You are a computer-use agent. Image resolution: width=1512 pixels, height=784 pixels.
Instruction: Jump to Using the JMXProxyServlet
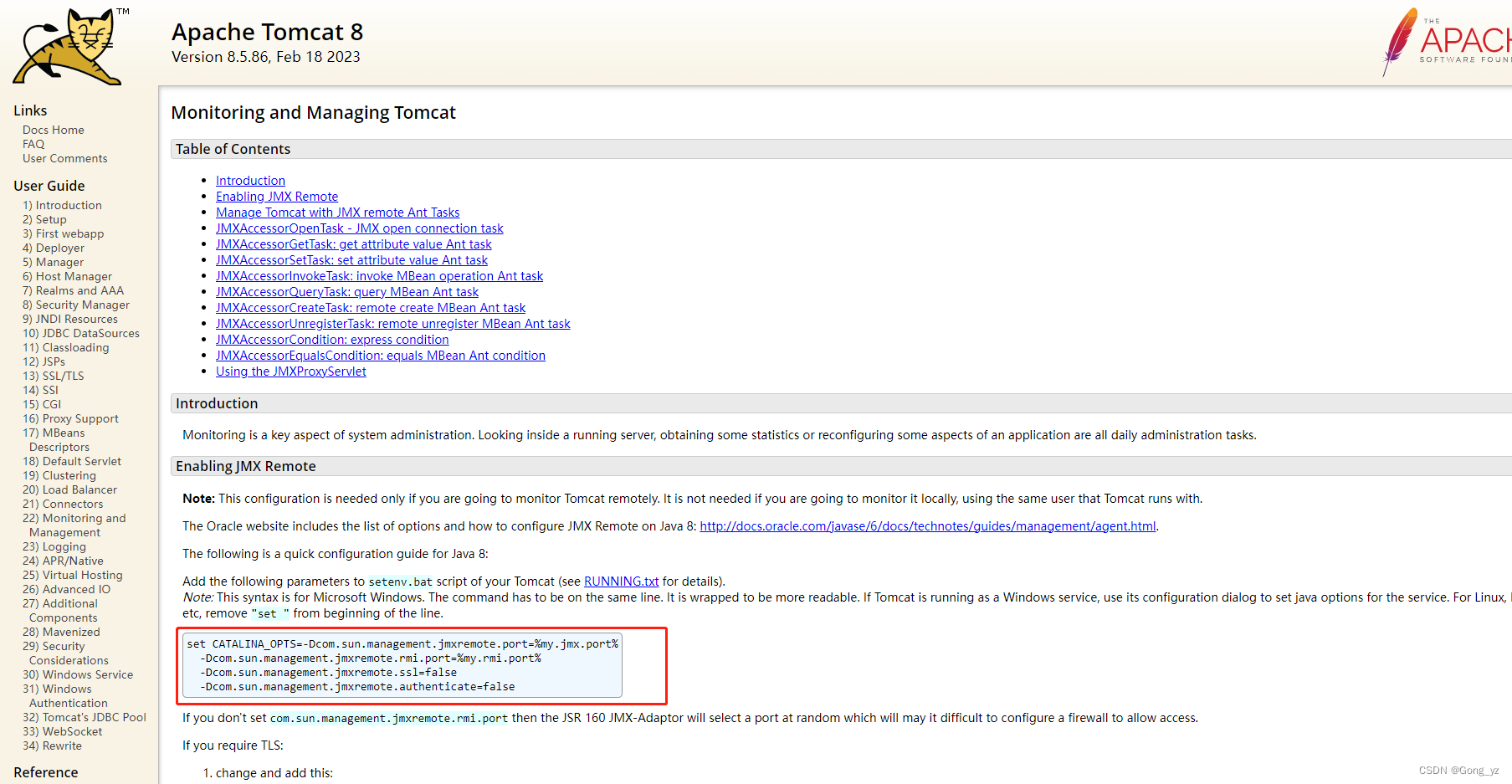pos(291,371)
